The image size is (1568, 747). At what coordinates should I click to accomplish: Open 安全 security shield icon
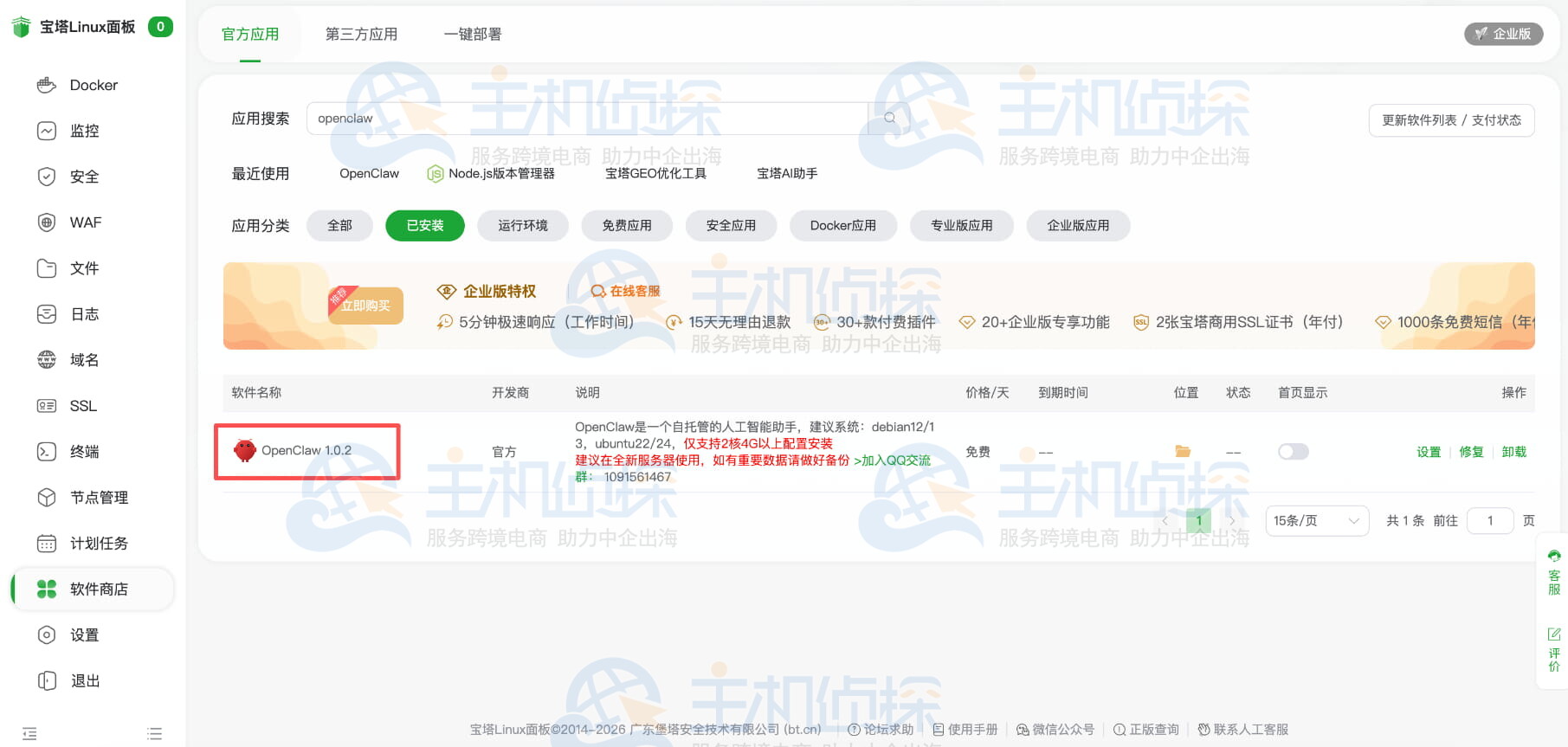pyautogui.click(x=47, y=177)
